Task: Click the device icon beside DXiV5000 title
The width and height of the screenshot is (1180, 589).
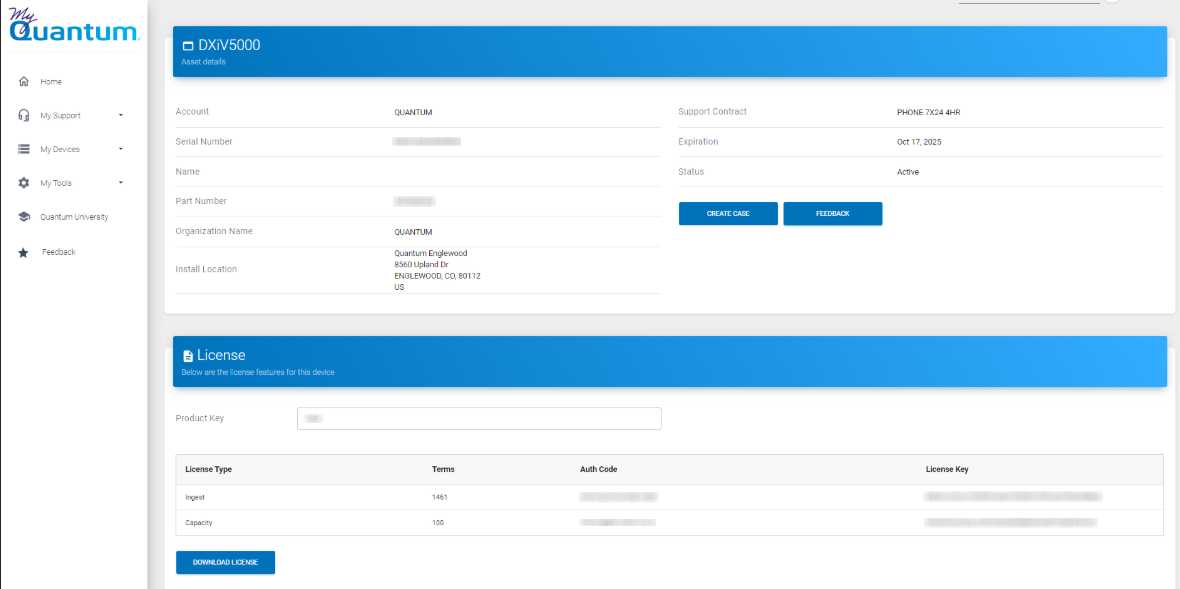Action: click(x=187, y=46)
